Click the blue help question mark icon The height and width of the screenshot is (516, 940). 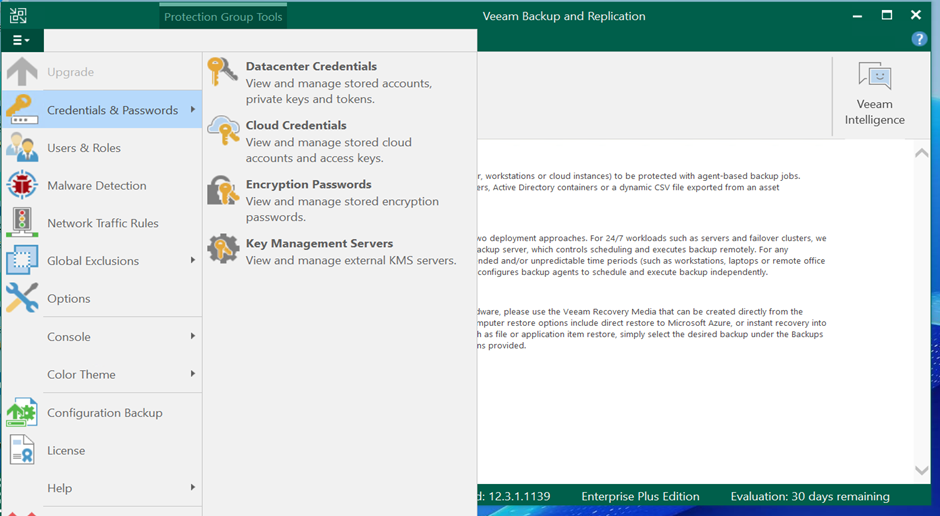[x=919, y=39]
